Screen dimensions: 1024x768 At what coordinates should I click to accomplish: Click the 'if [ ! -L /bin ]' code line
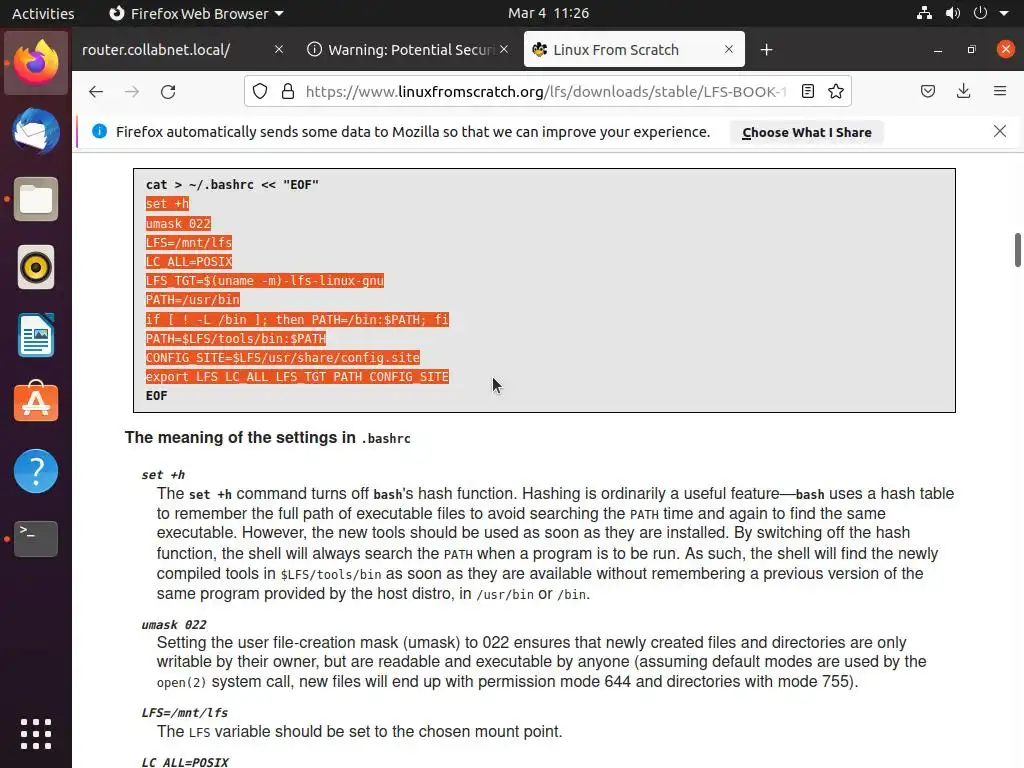(x=297, y=319)
